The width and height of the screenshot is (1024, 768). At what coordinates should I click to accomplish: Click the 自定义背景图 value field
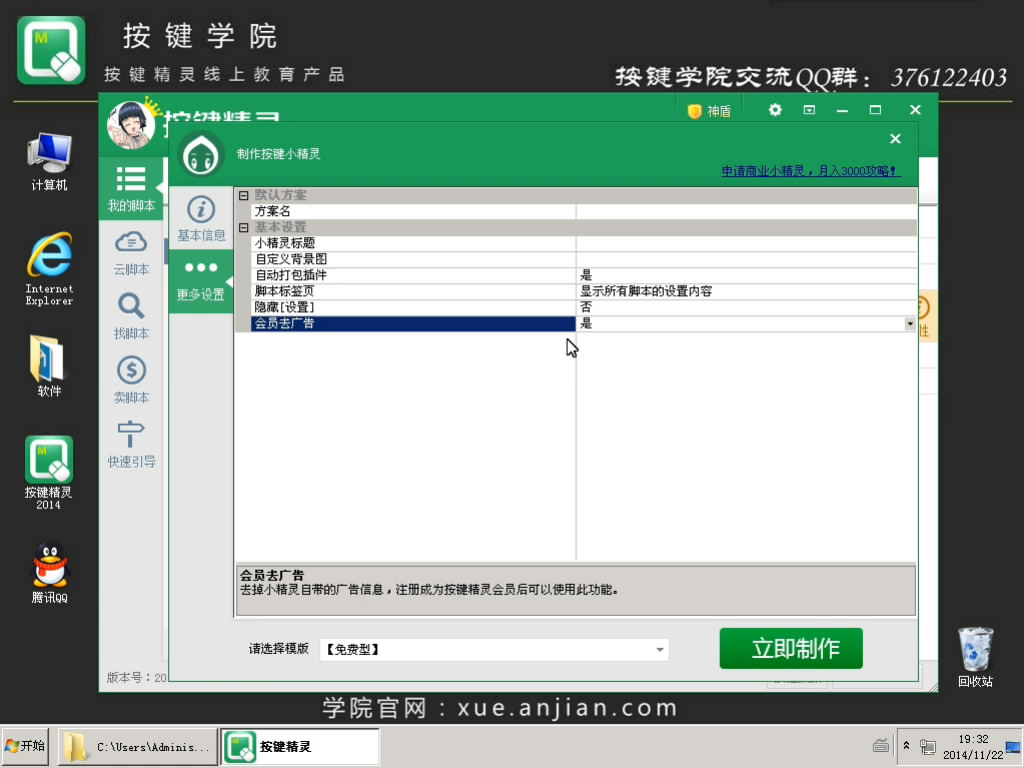746,259
